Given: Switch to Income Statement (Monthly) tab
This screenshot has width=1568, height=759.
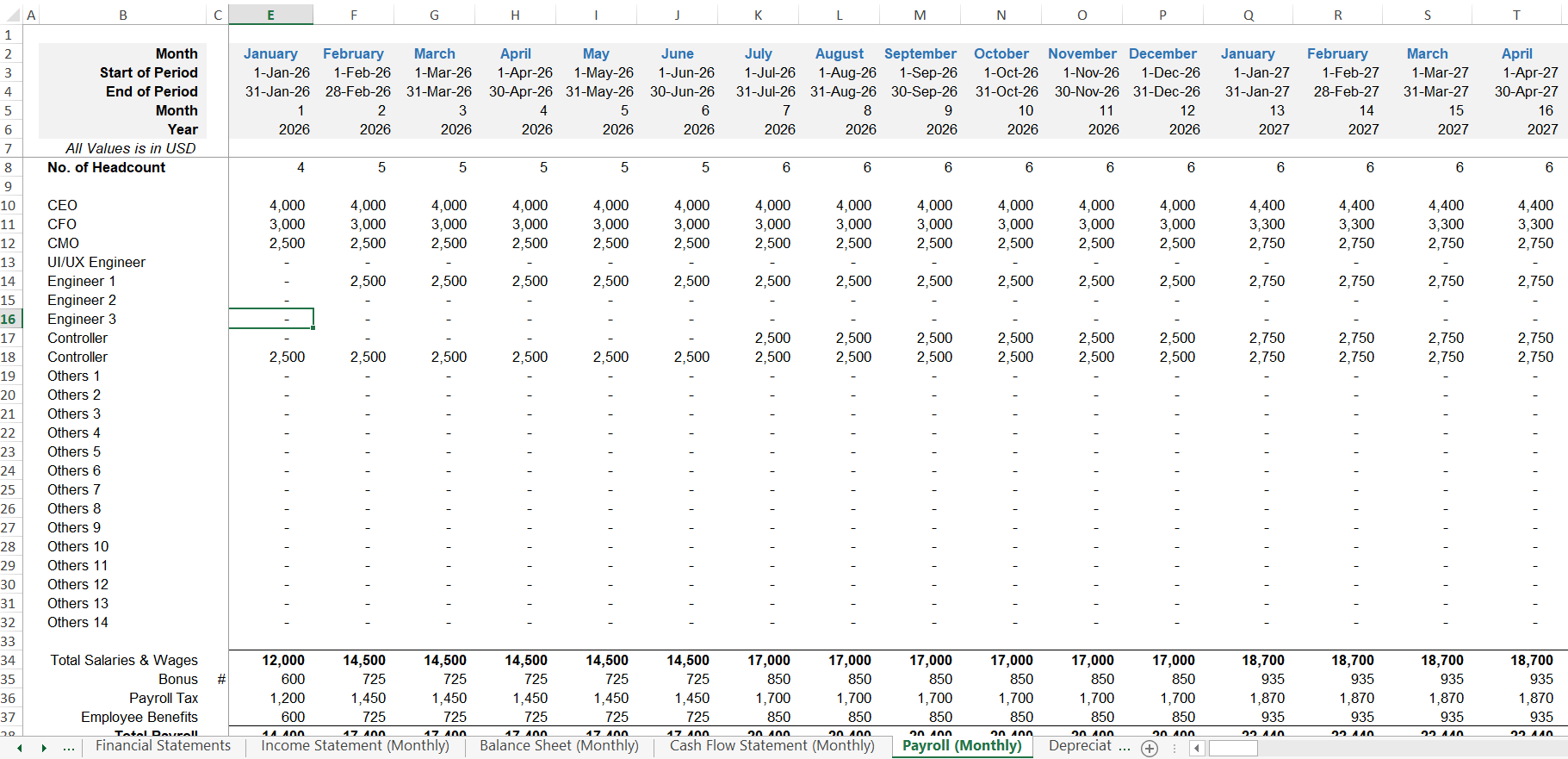Looking at the screenshot, I should [355, 746].
